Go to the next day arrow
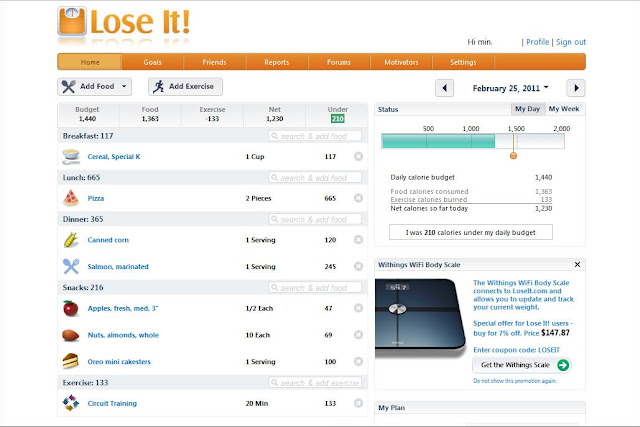Image resolution: width=640 pixels, height=427 pixels. coord(576,88)
